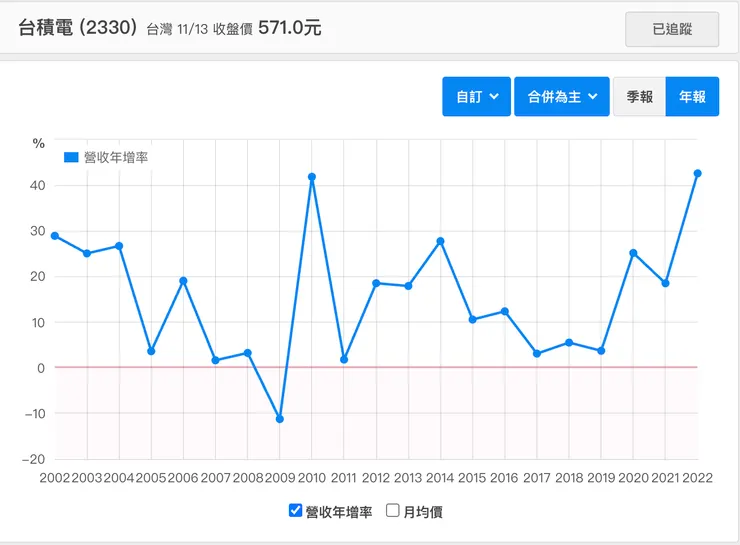Click the 2020 data point

(633, 253)
